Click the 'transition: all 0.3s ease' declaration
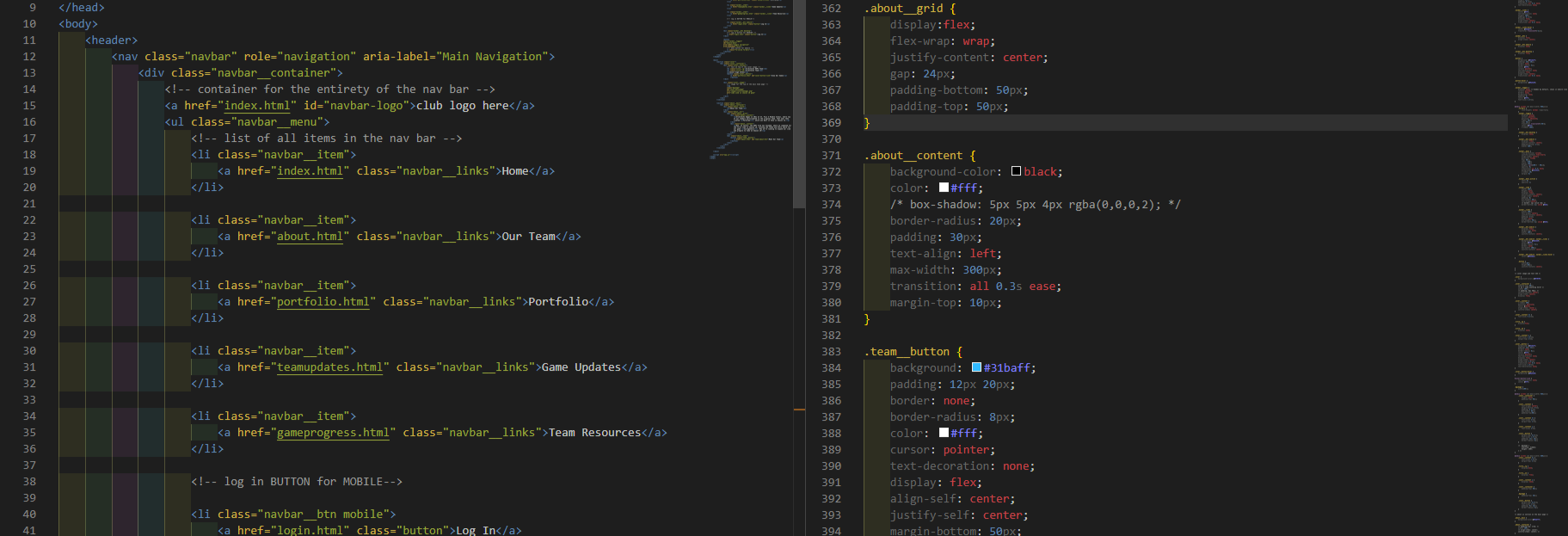Viewport: 1568px width, 536px height. [x=975, y=286]
